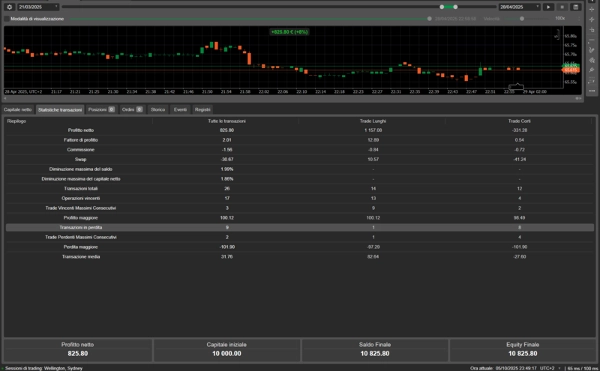Select Diminuzione massima del saldo row label
This screenshot has height=371, width=600.
[x=80, y=169]
